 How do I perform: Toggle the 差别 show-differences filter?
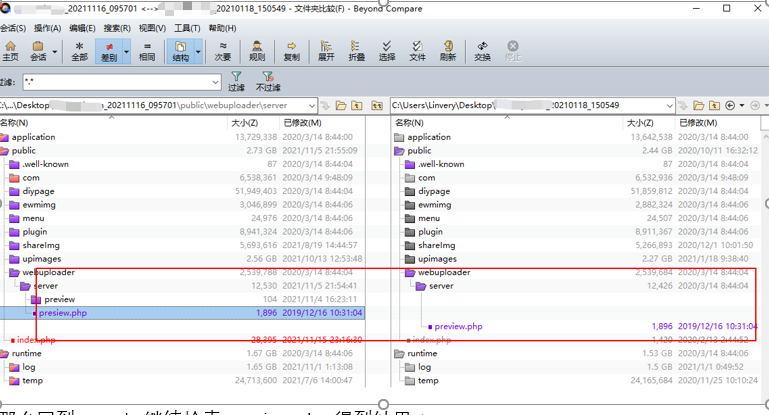109,51
